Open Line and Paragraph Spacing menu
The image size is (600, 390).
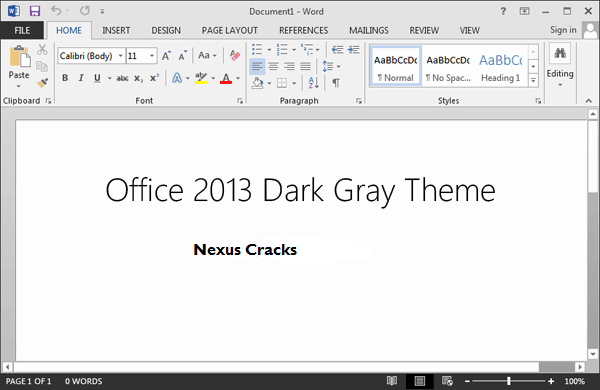(x=331, y=66)
